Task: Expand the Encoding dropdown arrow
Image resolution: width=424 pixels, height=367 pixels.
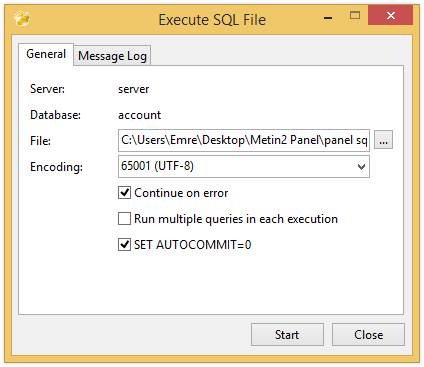Action: click(x=361, y=167)
